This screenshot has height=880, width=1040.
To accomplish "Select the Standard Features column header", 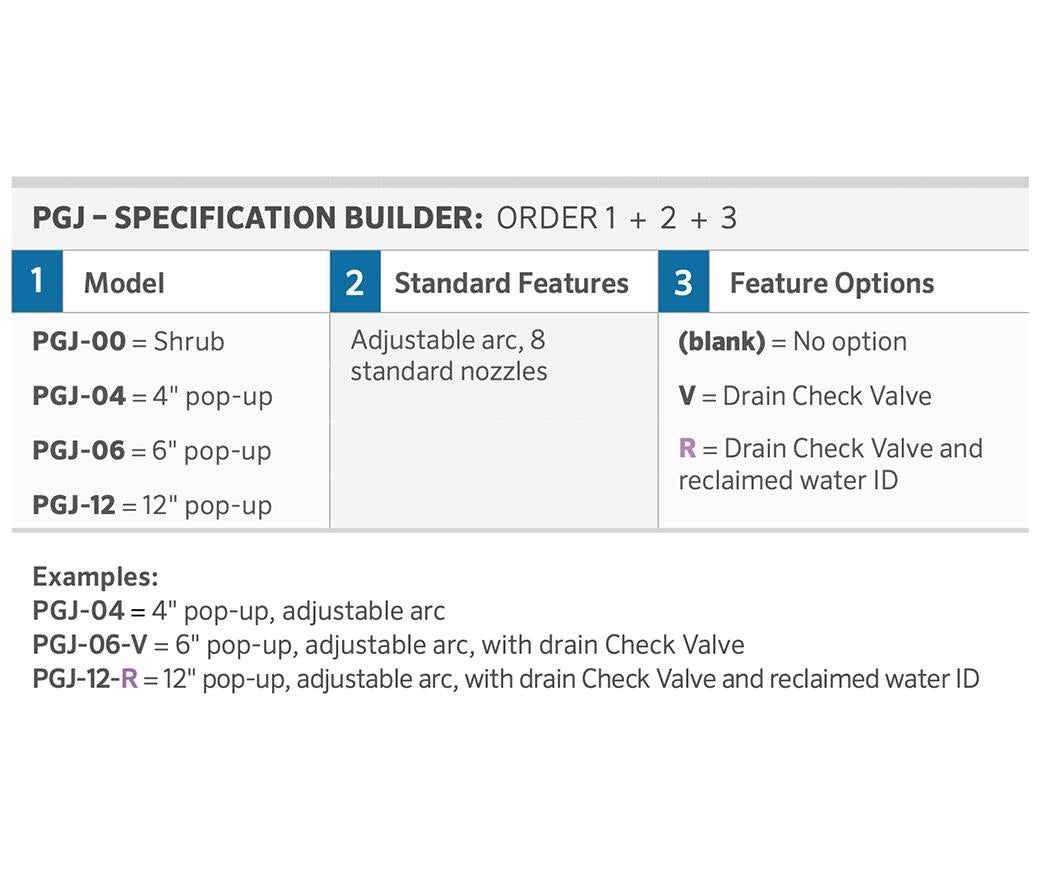I will pyautogui.click(x=511, y=283).
